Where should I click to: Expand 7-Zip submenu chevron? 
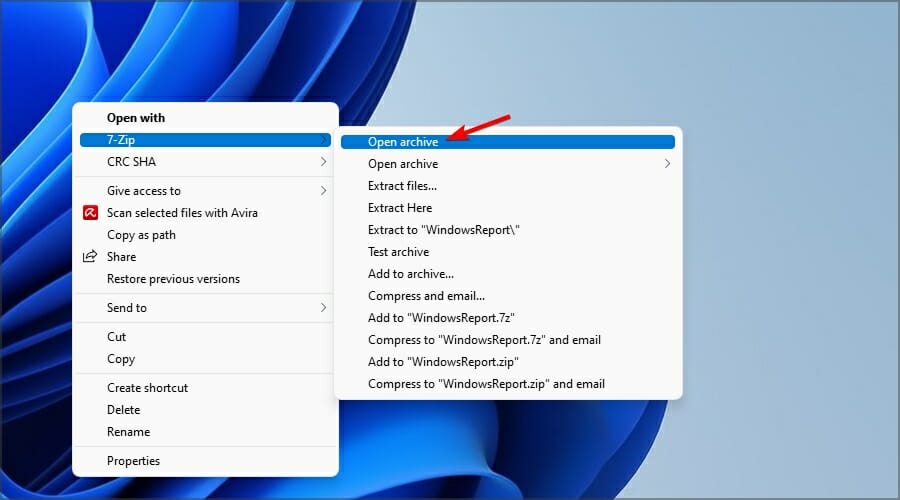tap(324, 139)
